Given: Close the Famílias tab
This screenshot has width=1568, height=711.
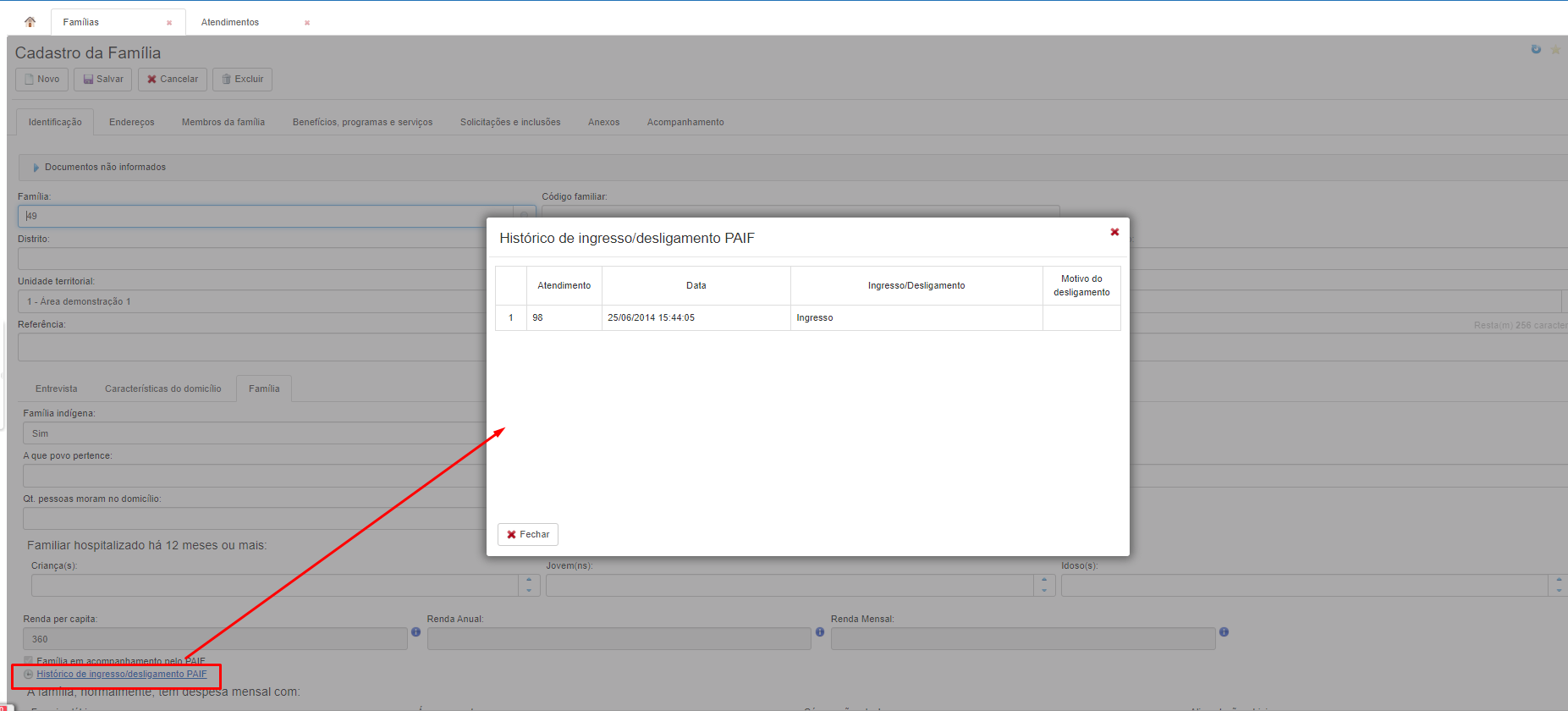Looking at the screenshot, I should tap(169, 23).
